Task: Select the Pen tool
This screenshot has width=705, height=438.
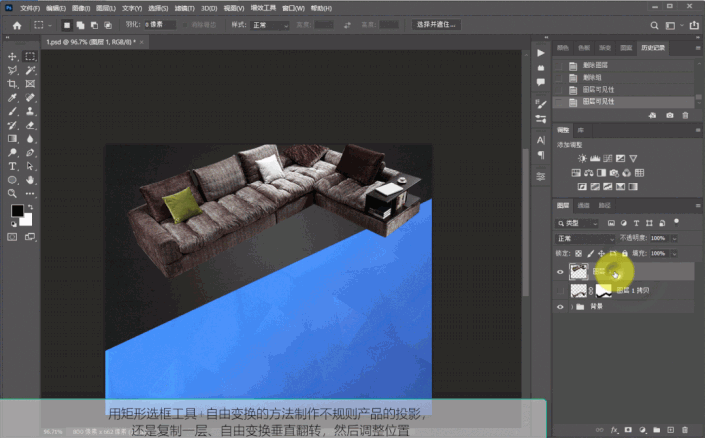Action: [30, 152]
